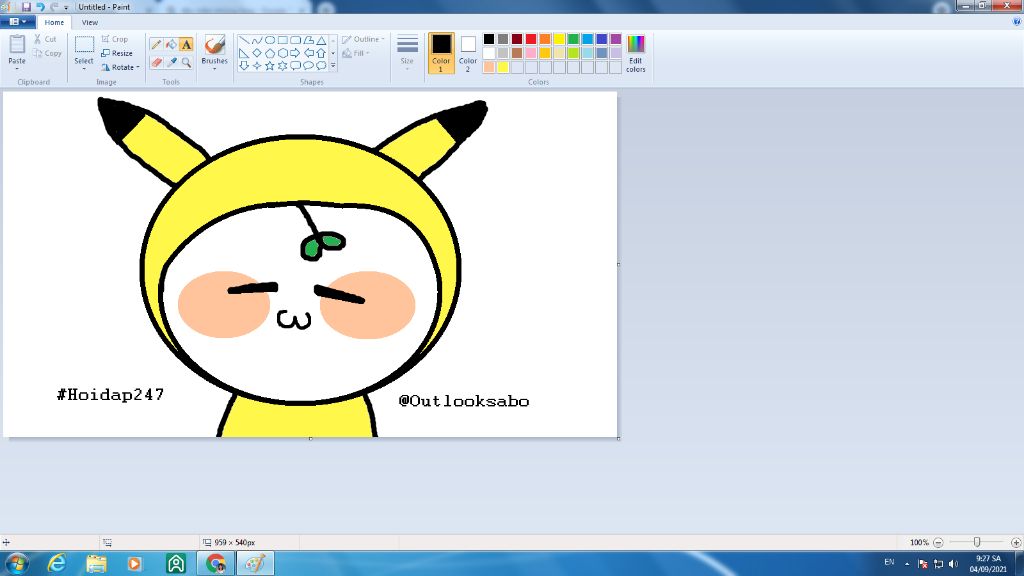This screenshot has width=1024, height=576.
Task: Pick the green color swatch in top row
Action: click(x=573, y=39)
